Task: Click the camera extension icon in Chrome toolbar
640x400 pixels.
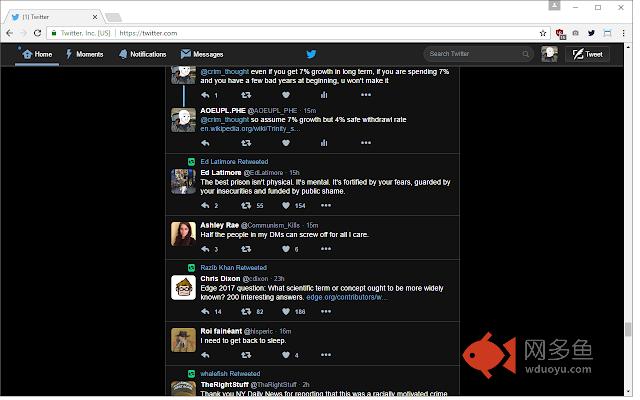Action: (576, 33)
